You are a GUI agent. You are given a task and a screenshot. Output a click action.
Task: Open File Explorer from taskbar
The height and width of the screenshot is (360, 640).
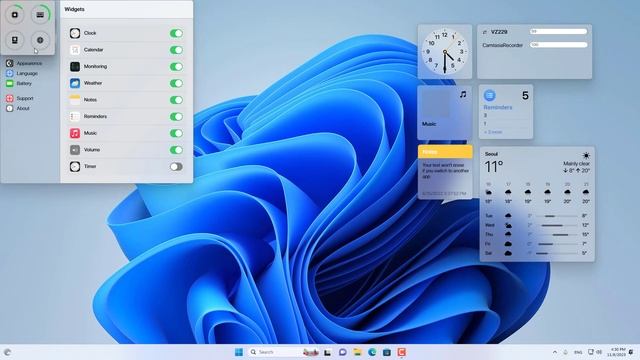tap(357, 352)
